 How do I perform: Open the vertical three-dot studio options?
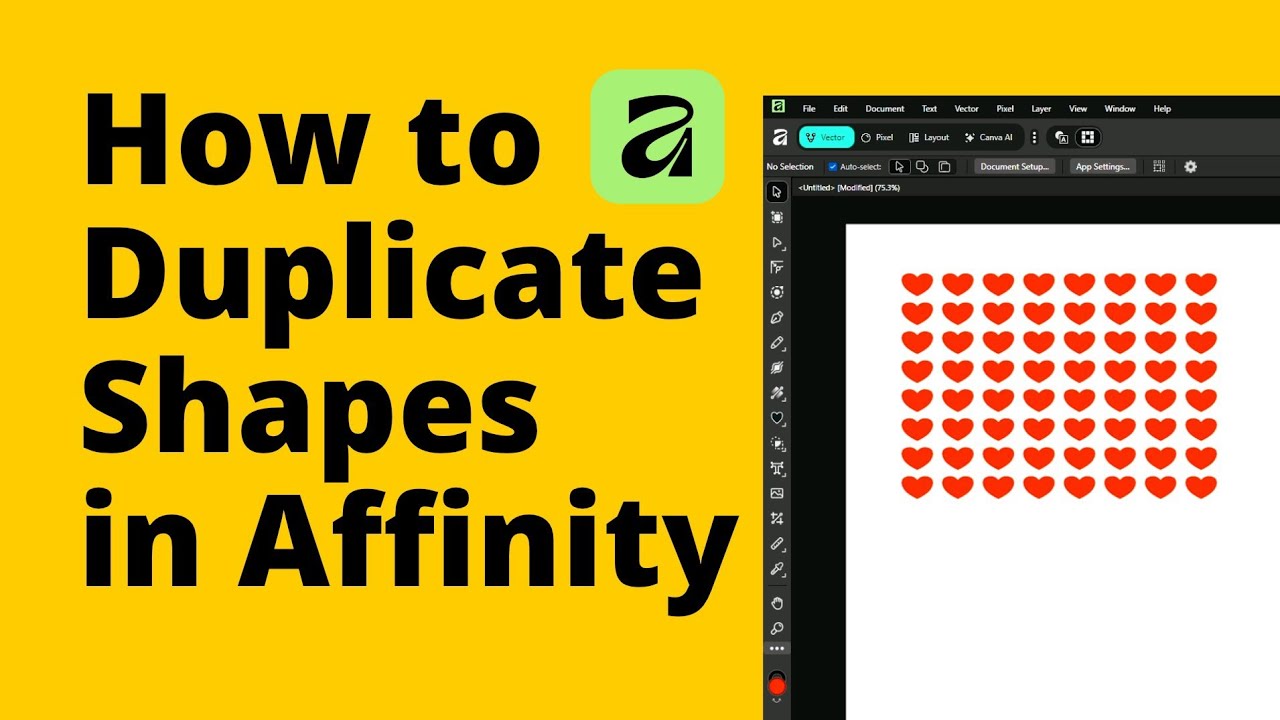click(1034, 138)
